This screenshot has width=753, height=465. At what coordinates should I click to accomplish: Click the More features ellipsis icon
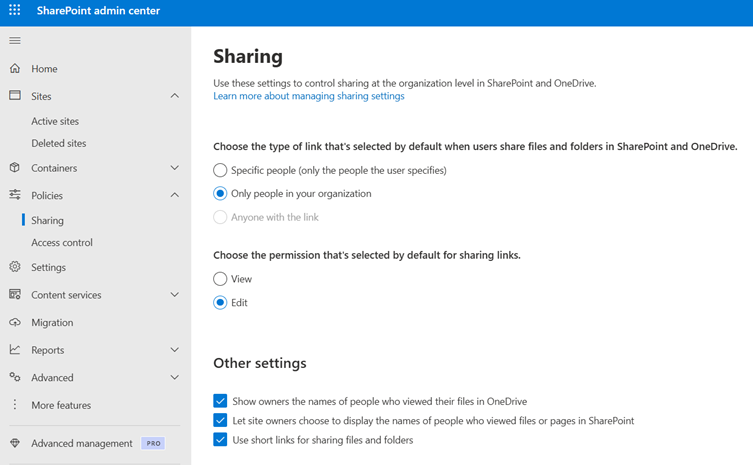tap(15, 404)
